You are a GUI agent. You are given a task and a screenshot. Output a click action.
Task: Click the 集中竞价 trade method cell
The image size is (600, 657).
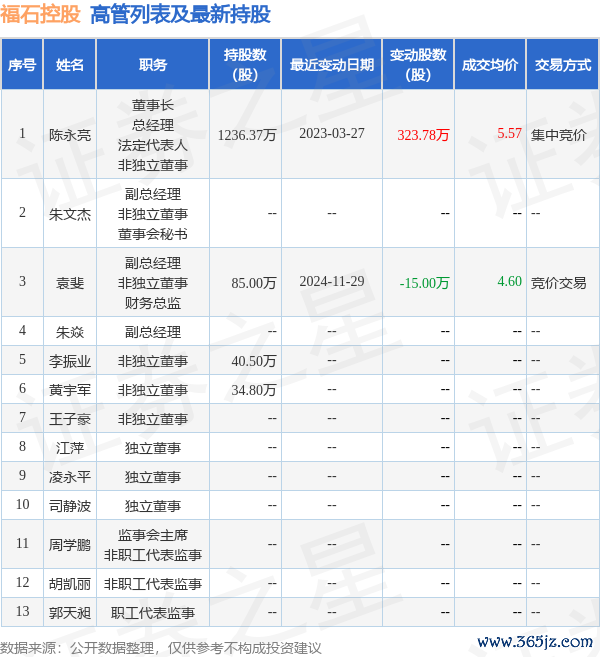click(558, 135)
